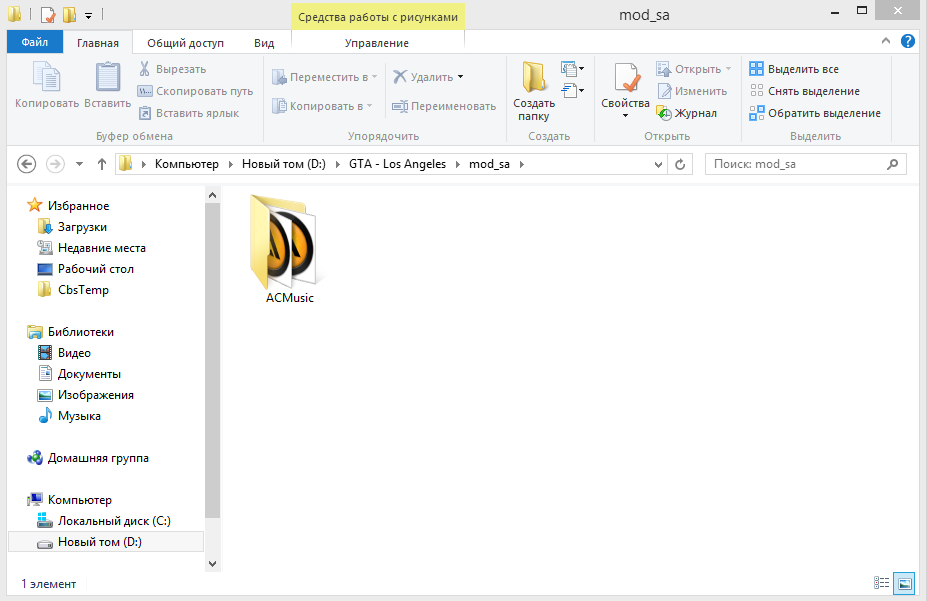Click the Delete (Удалить) X icon
The image size is (927, 601).
[x=400, y=77]
